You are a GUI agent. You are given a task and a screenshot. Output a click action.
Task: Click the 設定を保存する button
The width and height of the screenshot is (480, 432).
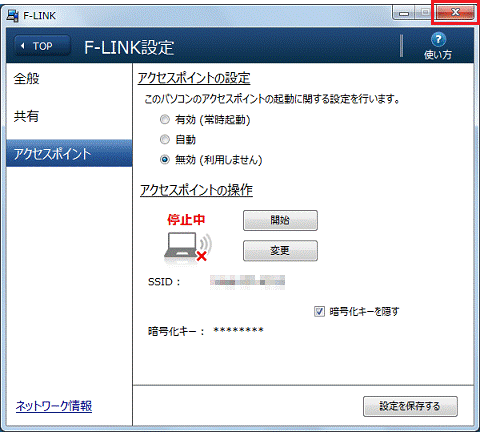click(410, 406)
